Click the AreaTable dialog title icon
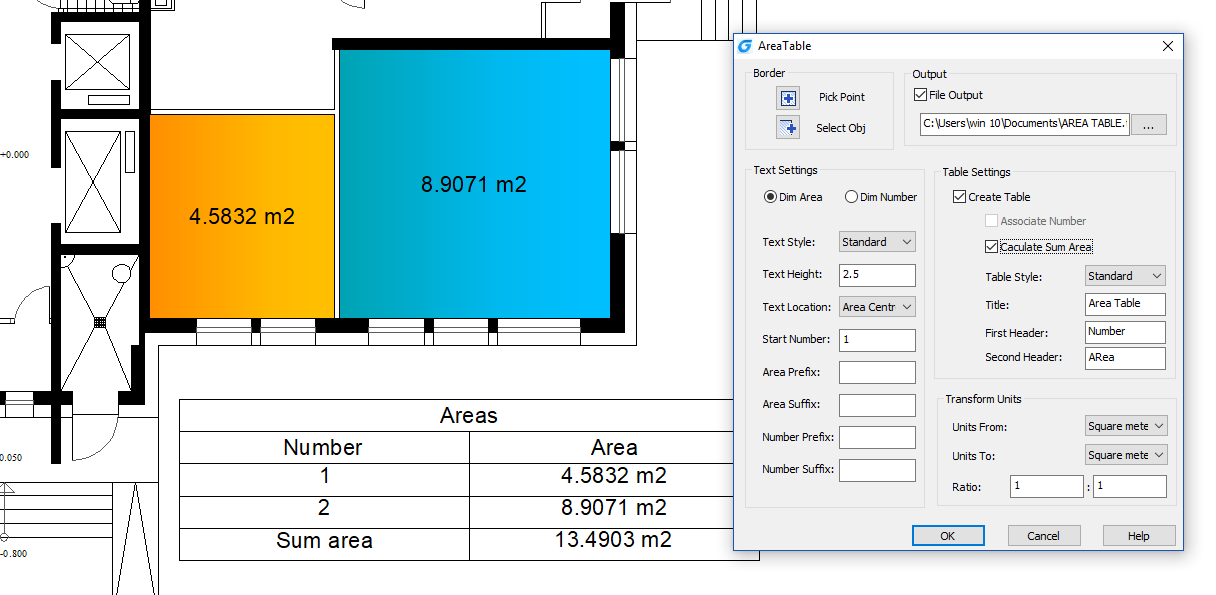The height and width of the screenshot is (595, 1216). (744, 46)
